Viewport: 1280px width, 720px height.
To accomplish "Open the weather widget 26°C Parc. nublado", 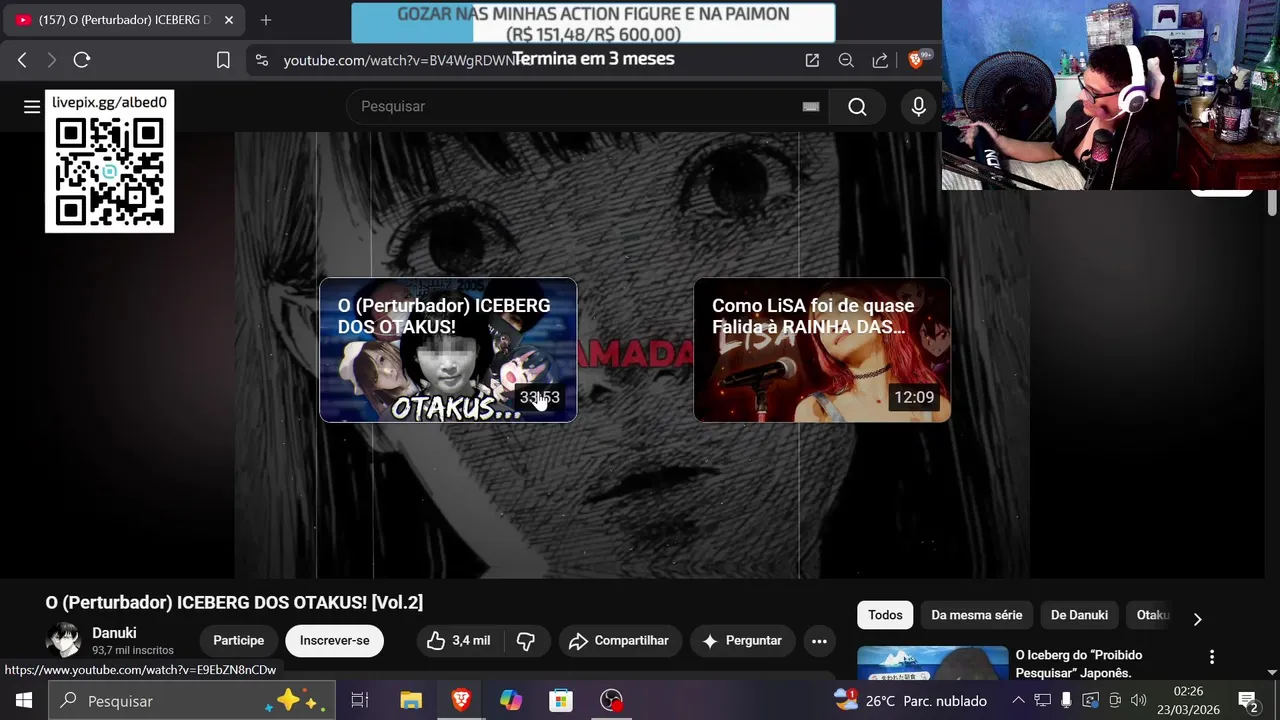I will click(x=910, y=700).
